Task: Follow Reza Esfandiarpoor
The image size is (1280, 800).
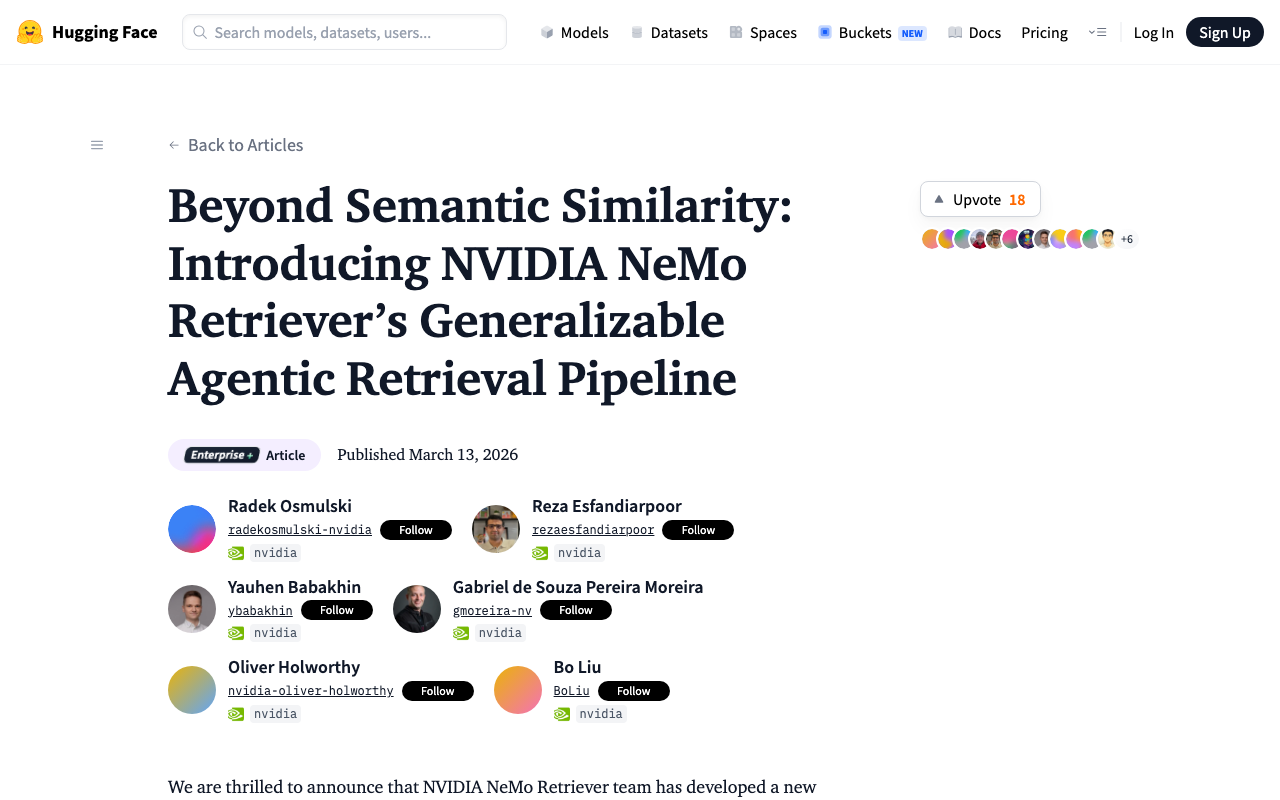Action: pos(698,530)
